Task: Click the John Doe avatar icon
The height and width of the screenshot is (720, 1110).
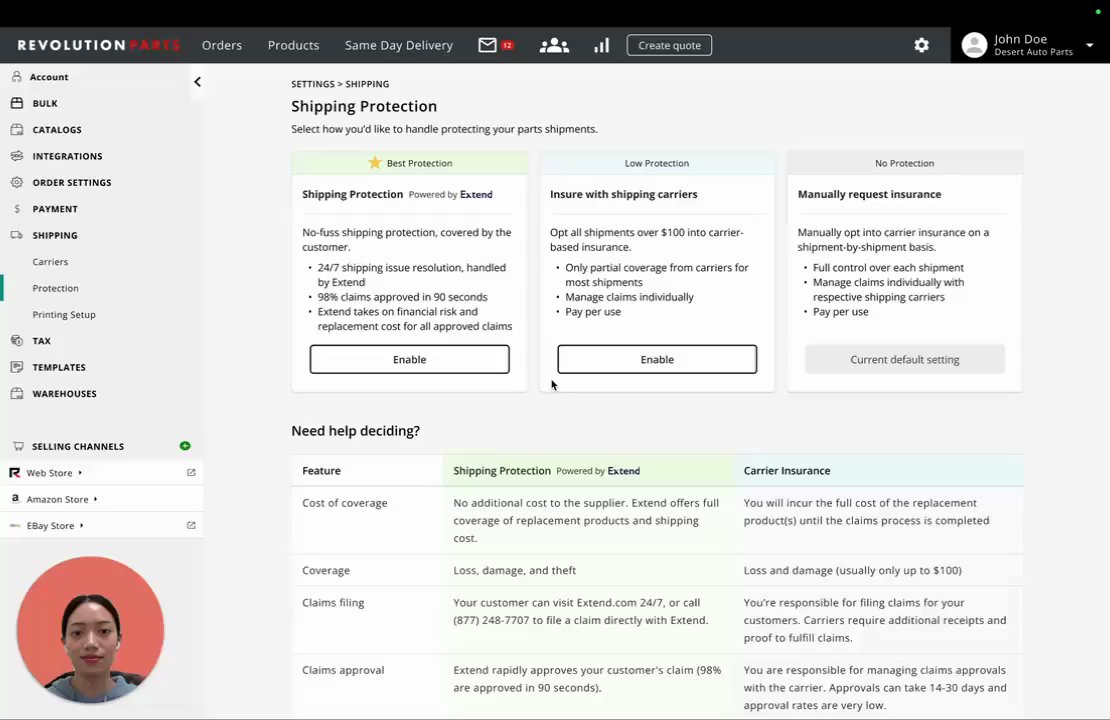Action: click(974, 45)
